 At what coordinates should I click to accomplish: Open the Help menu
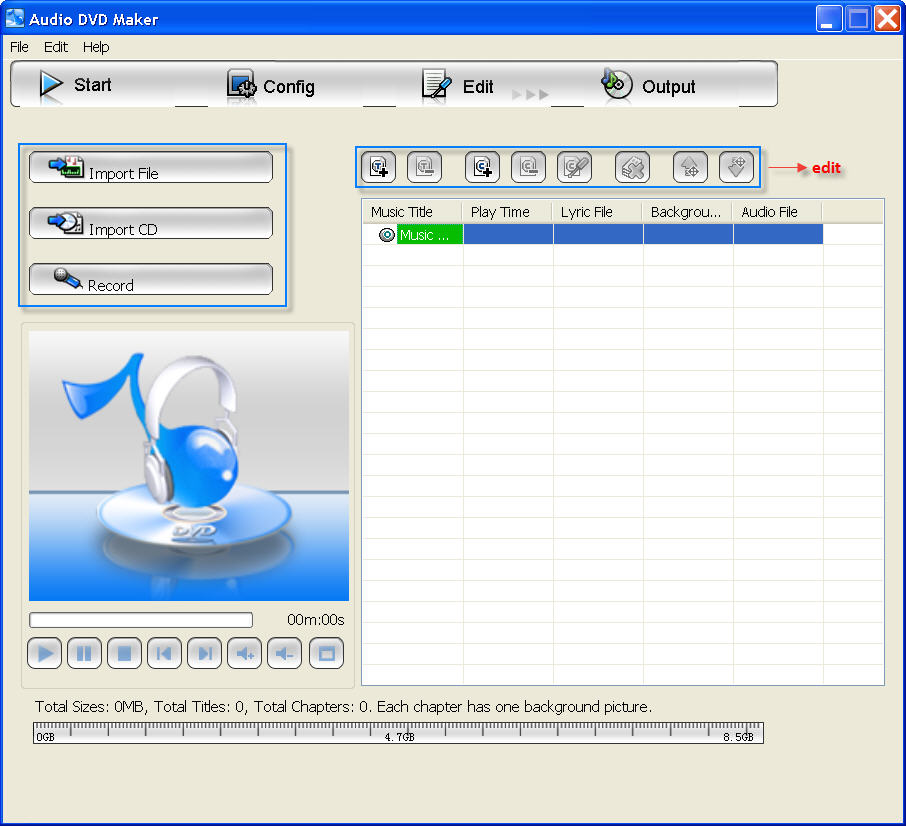(x=96, y=47)
